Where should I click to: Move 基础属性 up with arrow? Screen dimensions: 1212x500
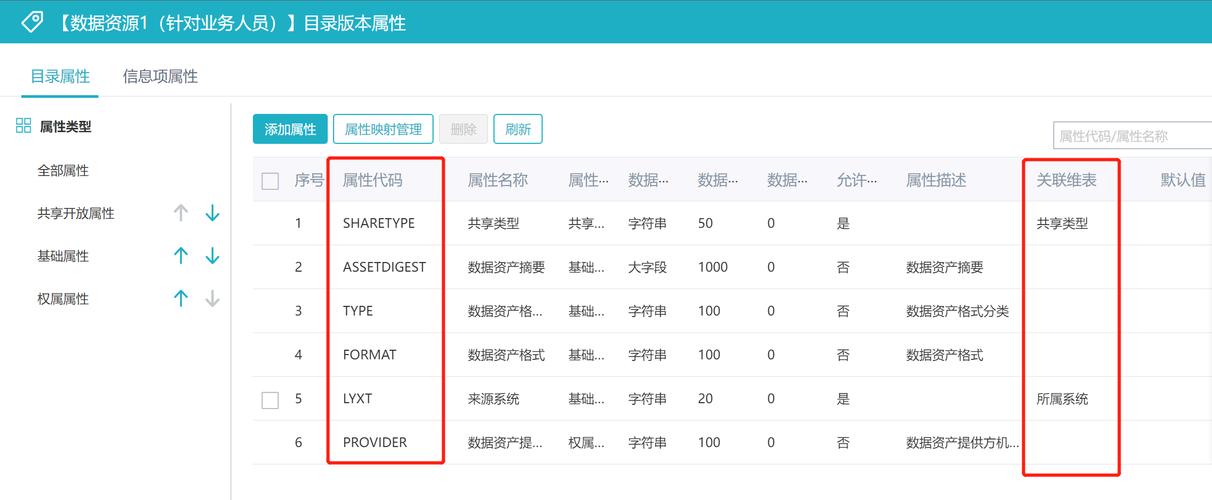click(181, 256)
